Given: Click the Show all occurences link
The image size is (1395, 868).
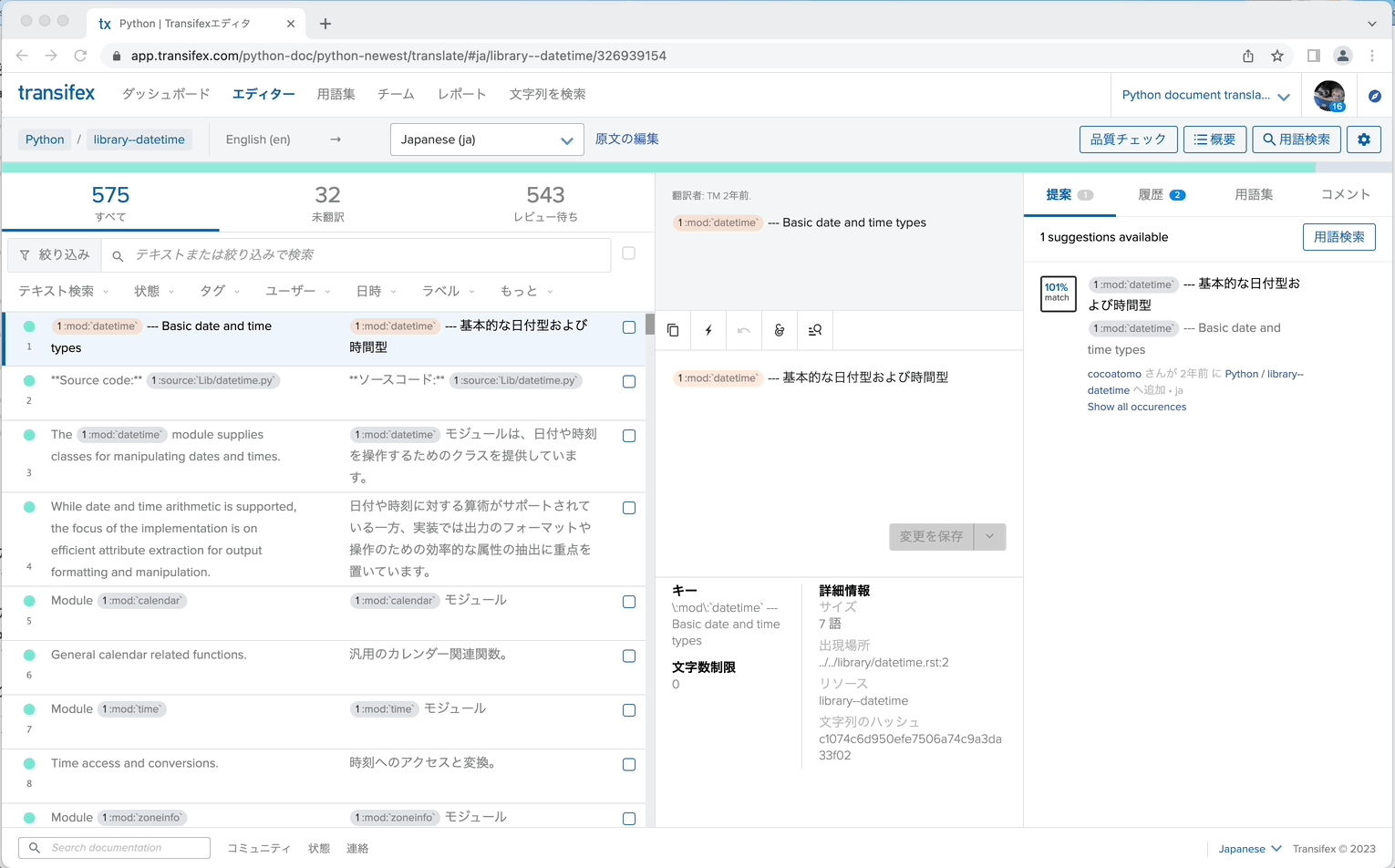Looking at the screenshot, I should 1136,407.
